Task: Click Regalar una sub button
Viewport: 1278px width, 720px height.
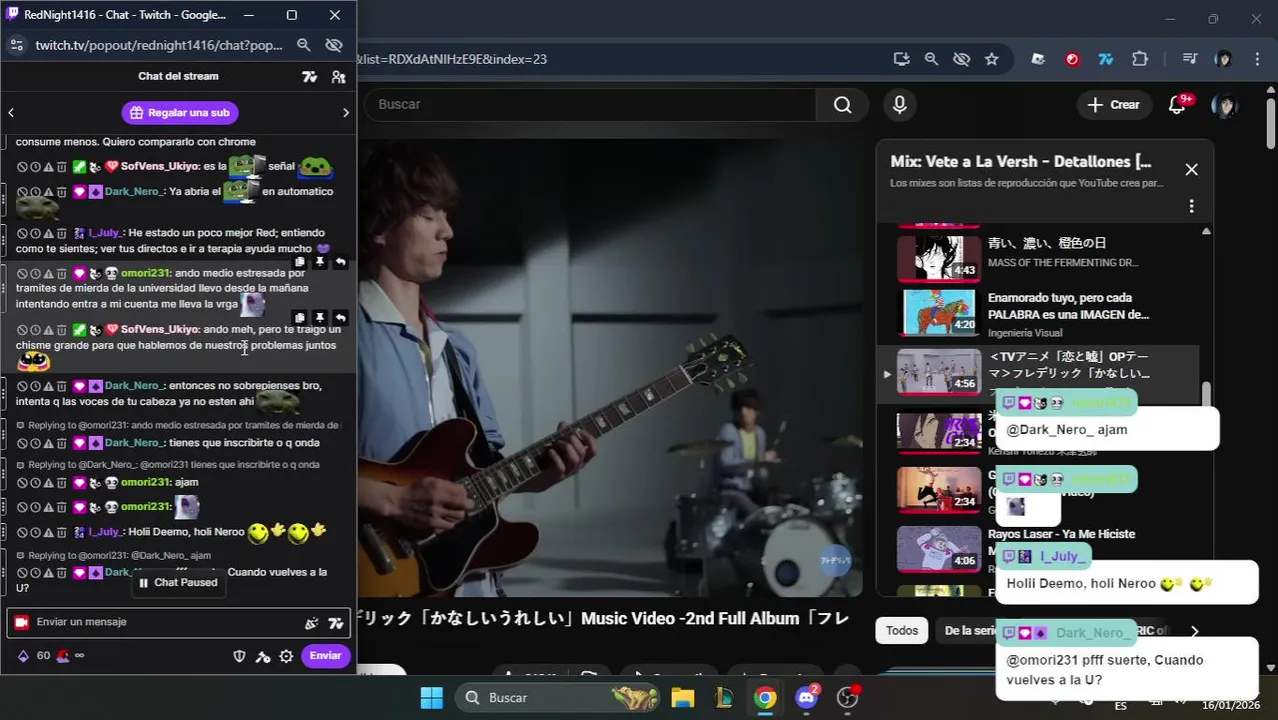Action: click(181, 113)
